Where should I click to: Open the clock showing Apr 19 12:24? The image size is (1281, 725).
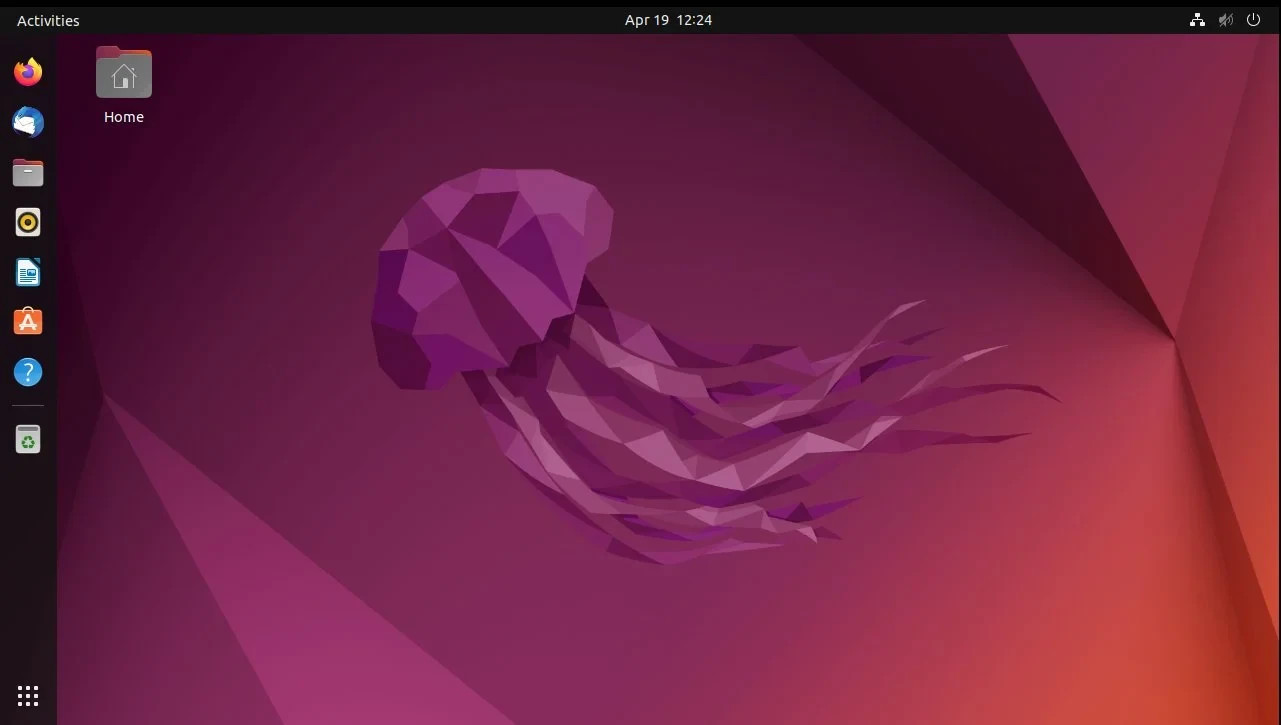[x=668, y=20]
